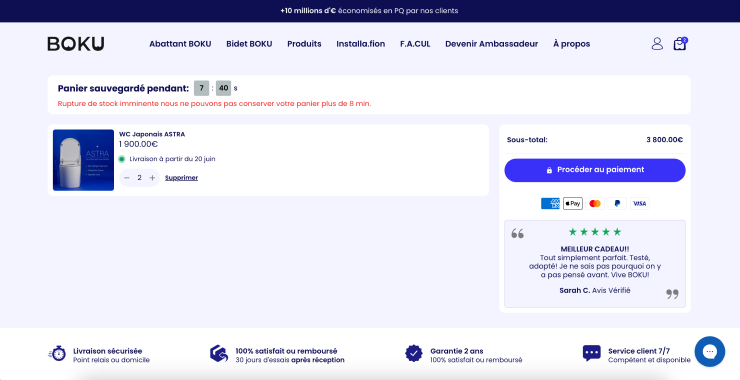Viewport: 740px width, 380px height.
Task: Click the 1 900.00€ item price
Action: point(138,144)
